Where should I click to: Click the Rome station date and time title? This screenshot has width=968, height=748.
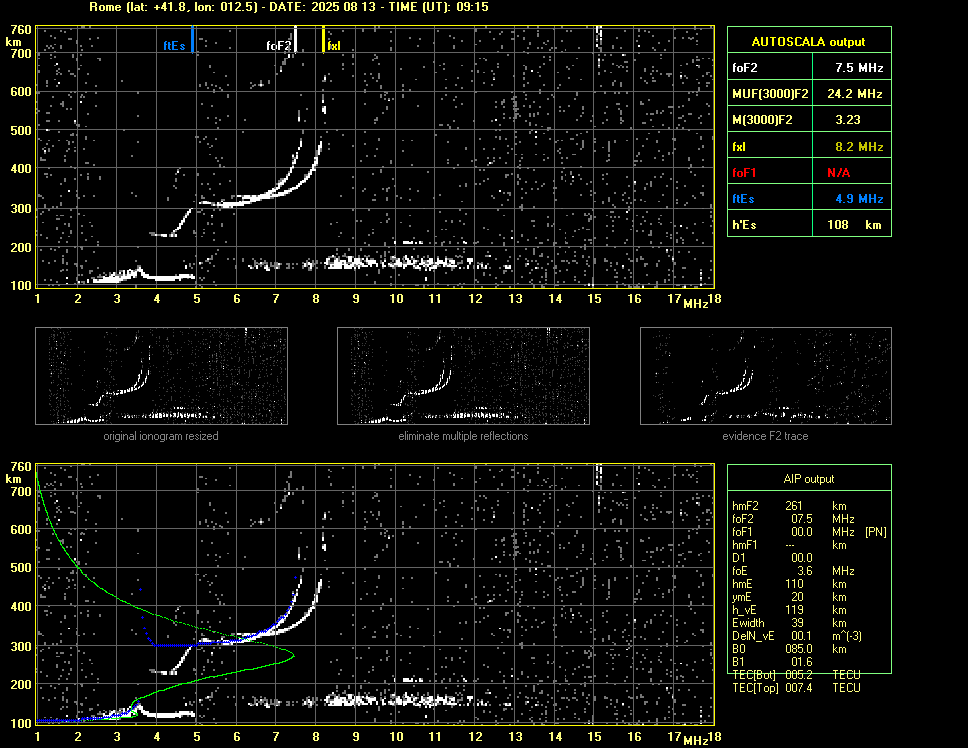(x=289, y=7)
